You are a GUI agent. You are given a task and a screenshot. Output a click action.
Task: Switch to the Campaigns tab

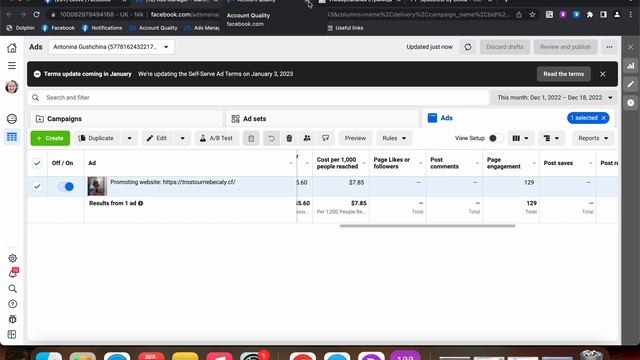(127, 119)
